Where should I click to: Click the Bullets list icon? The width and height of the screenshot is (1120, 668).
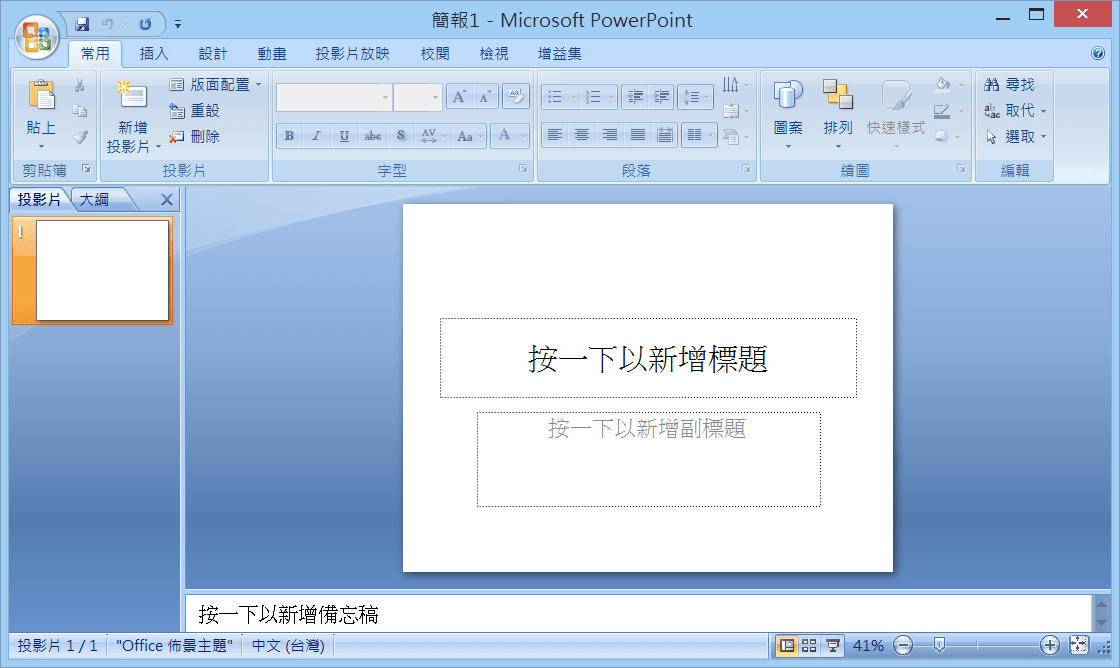click(x=555, y=96)
